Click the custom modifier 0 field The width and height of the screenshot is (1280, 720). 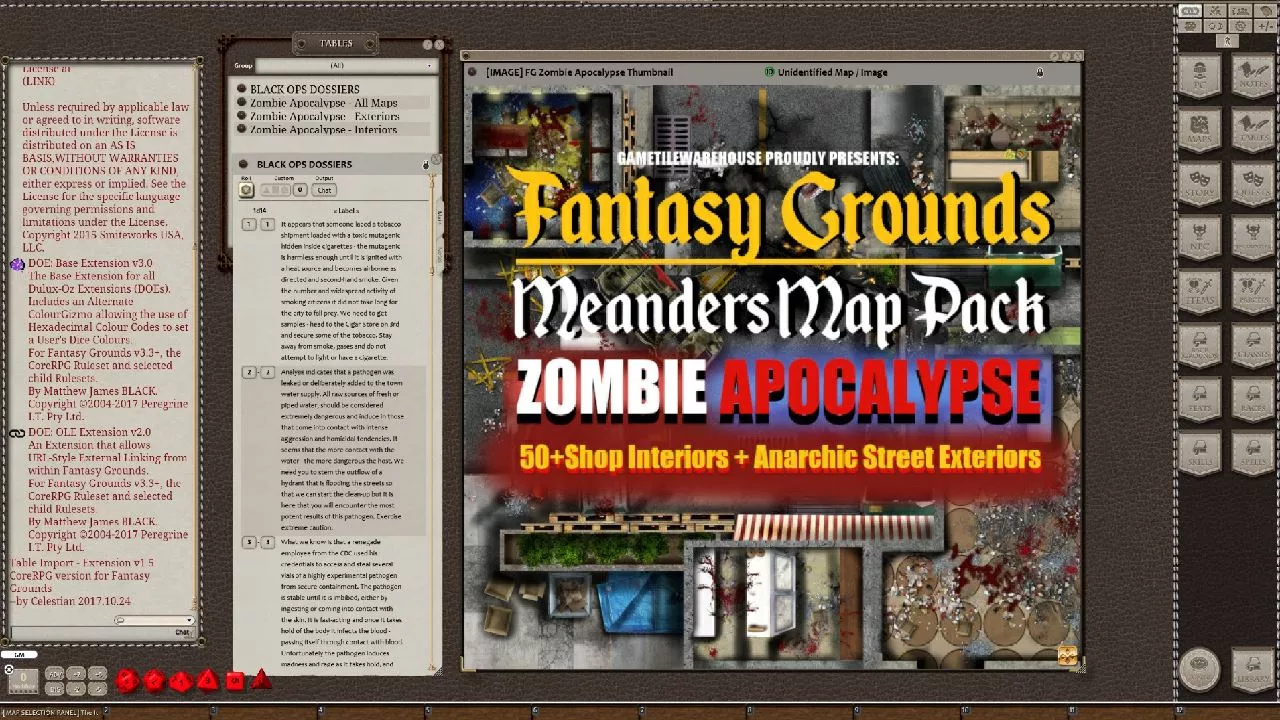click(x=300, y=190)
